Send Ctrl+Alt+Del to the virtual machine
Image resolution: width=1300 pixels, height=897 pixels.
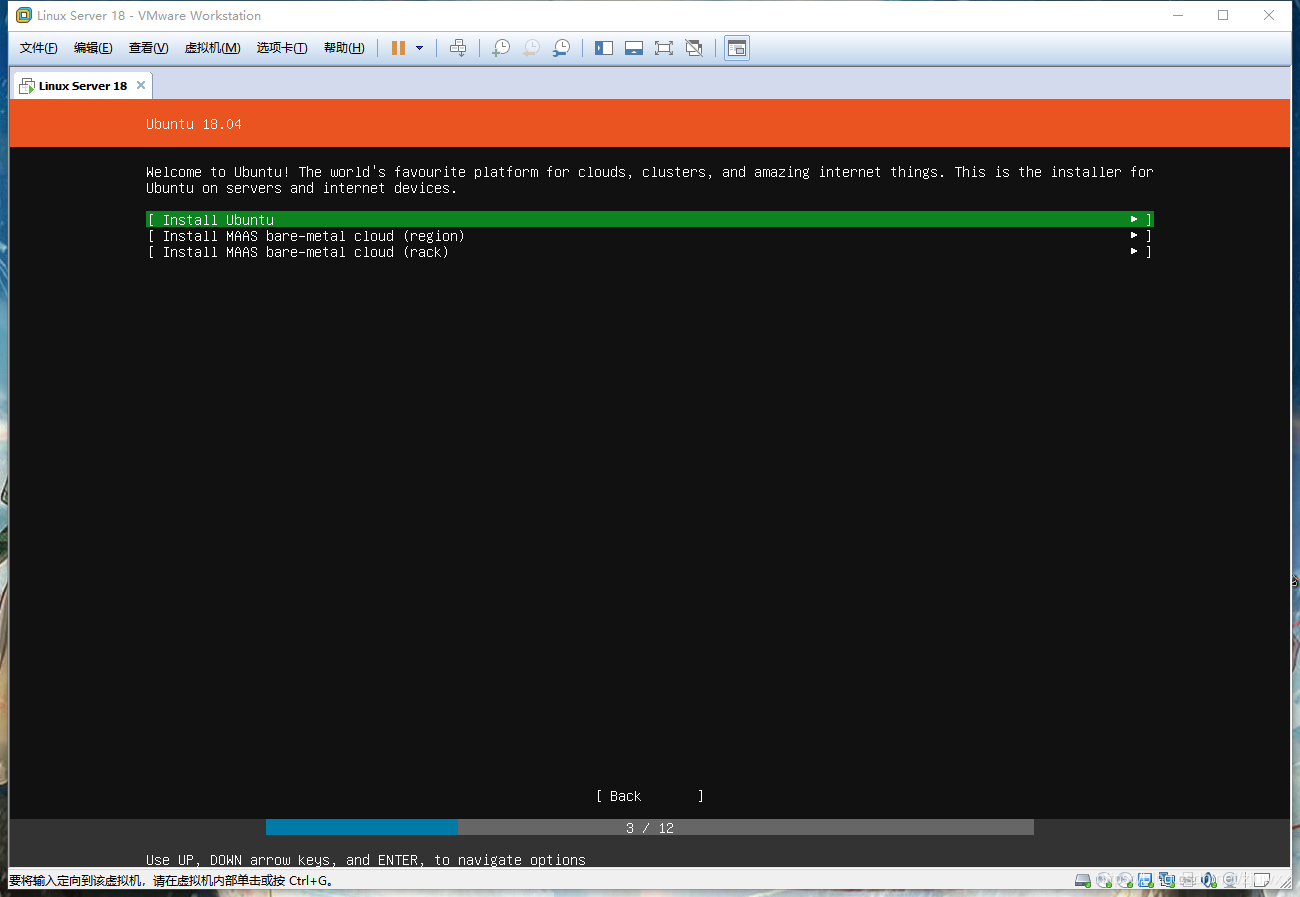[458, 48]
